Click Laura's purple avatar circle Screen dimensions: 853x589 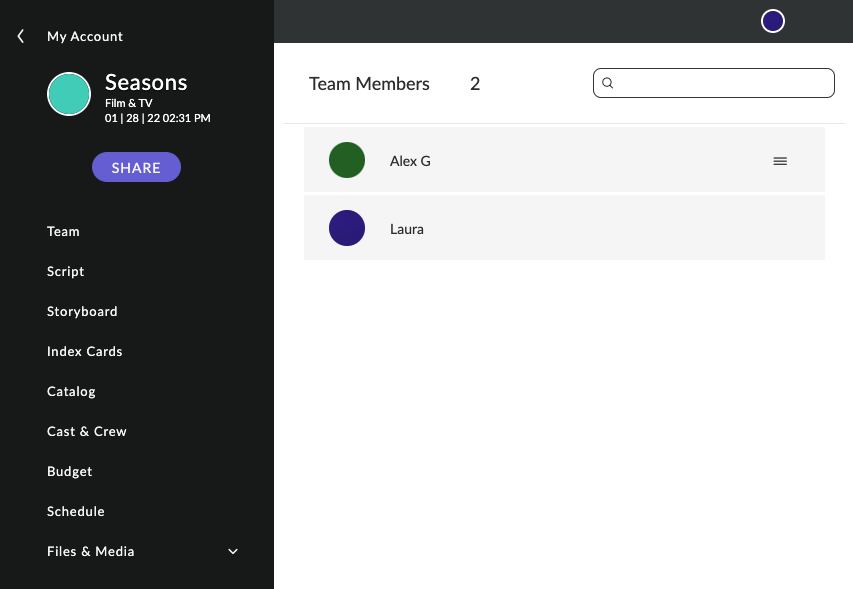coord(347,228)
